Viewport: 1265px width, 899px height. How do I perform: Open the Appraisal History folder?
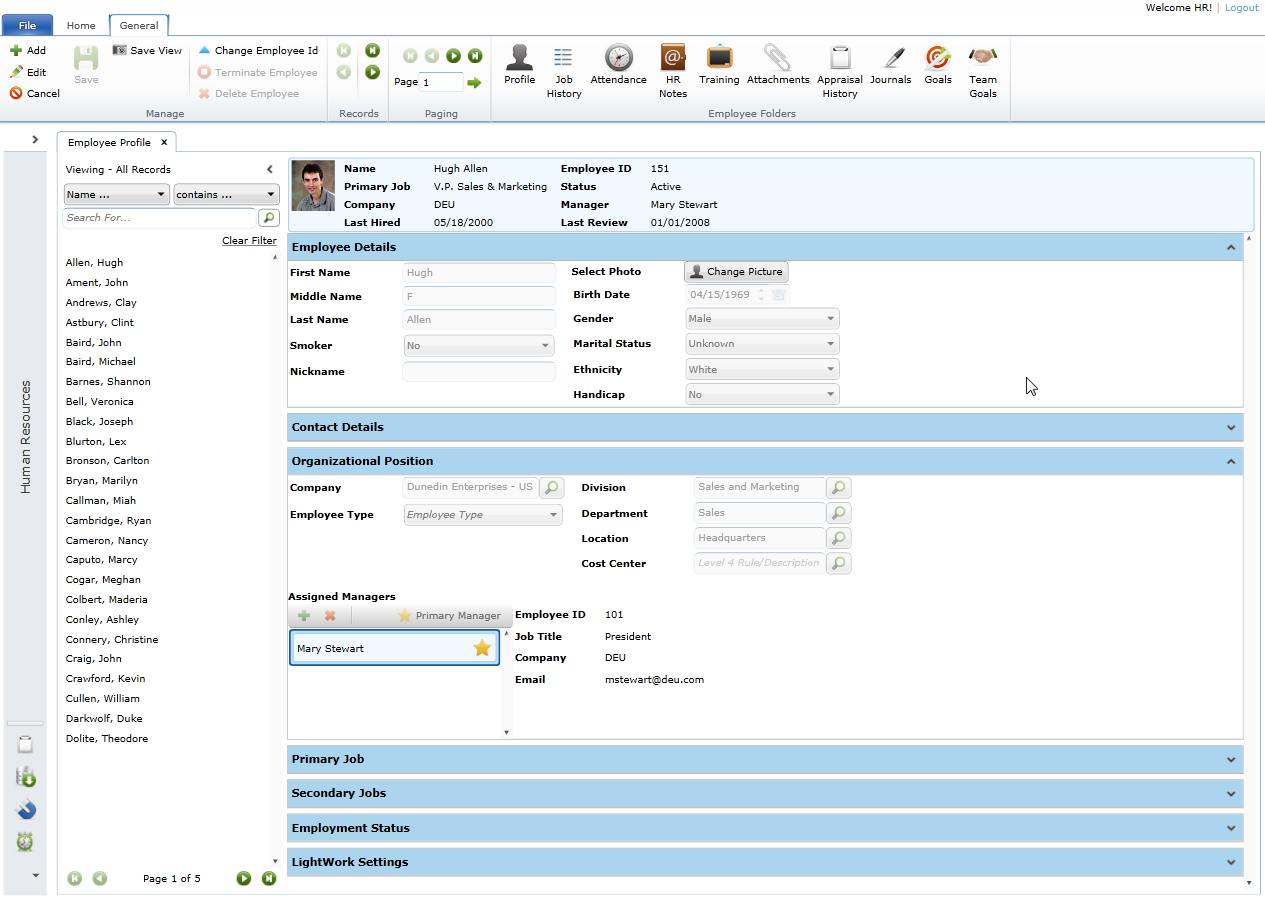click(840, 71)
